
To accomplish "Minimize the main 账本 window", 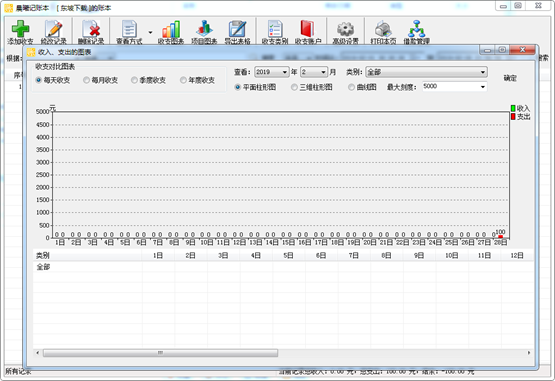I will [x=503, y=6].
